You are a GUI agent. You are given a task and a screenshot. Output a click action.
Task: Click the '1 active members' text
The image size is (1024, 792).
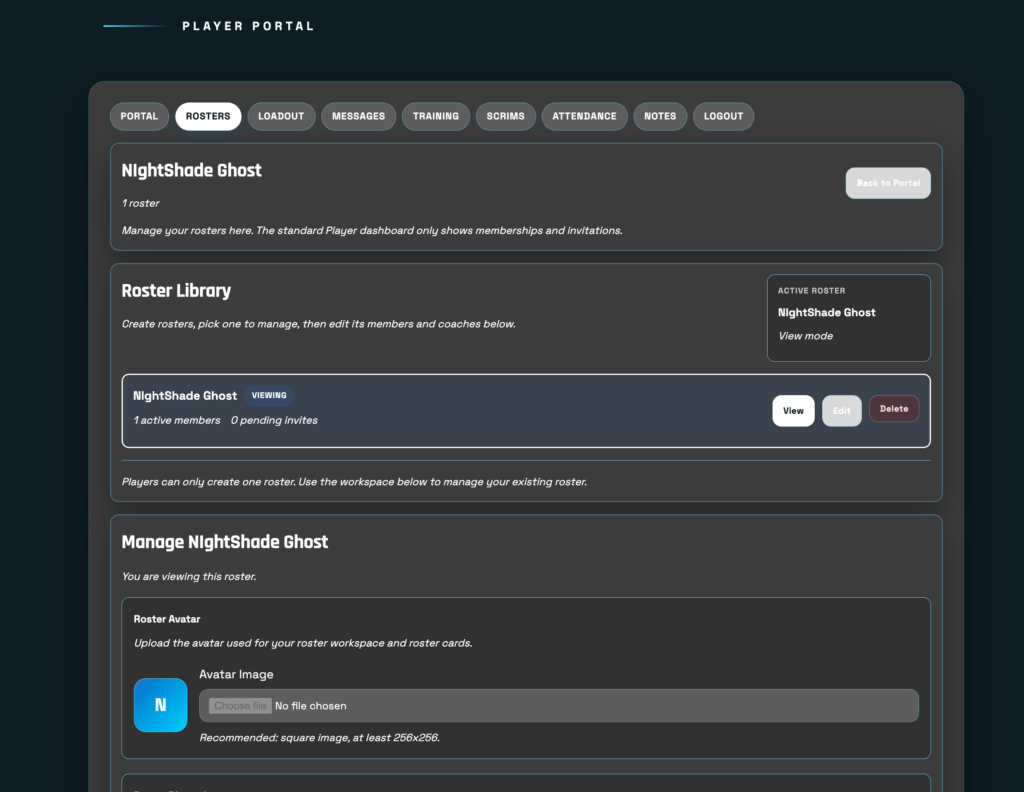[x=177, y=420]
